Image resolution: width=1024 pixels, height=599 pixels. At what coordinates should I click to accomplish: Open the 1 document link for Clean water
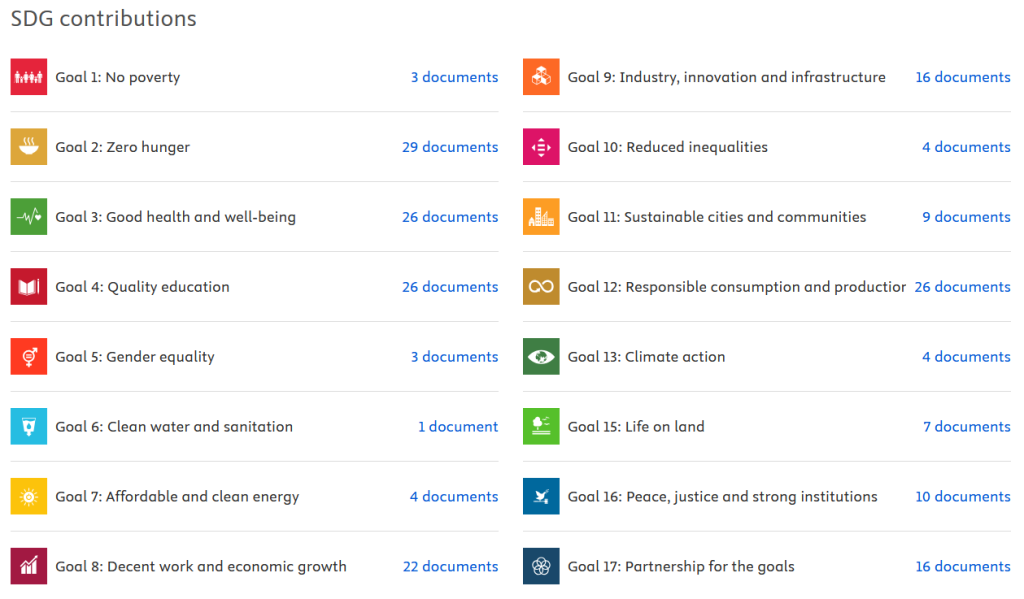(x=458, y=427)
